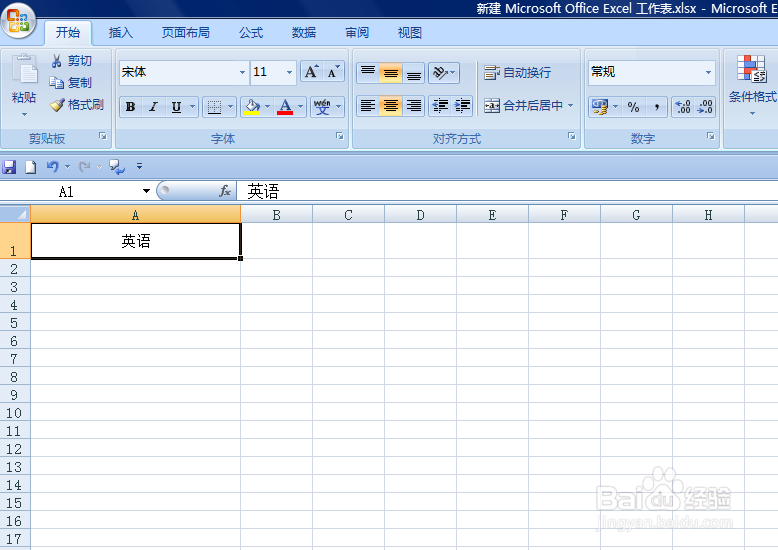778x550 pixels.
Task: Switch to the 开始 tab
Action: (68, 33)
